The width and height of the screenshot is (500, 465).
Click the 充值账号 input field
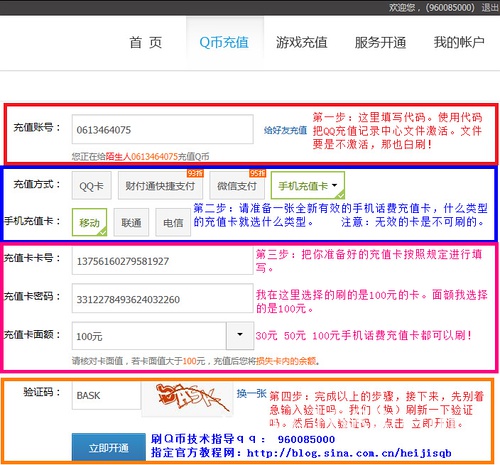[x=162, y=129]
